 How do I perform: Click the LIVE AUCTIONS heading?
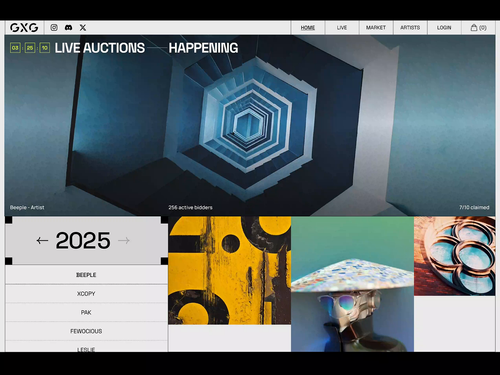pyautogui.click(x=100, y=48)
